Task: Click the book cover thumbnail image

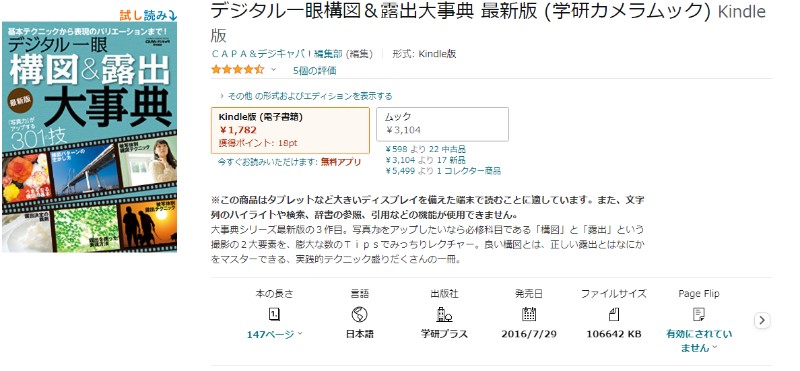Action: tap(89, 137)
